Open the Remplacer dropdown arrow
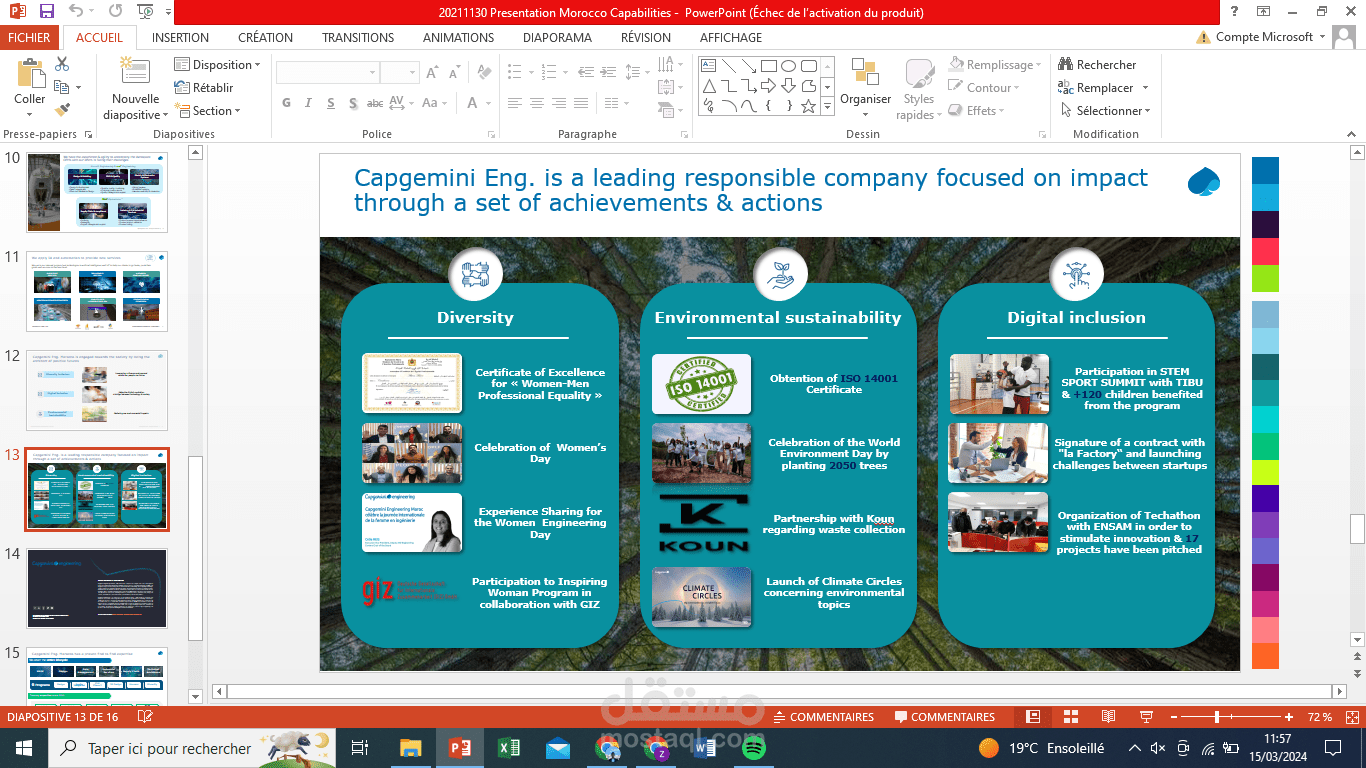 1145,88
